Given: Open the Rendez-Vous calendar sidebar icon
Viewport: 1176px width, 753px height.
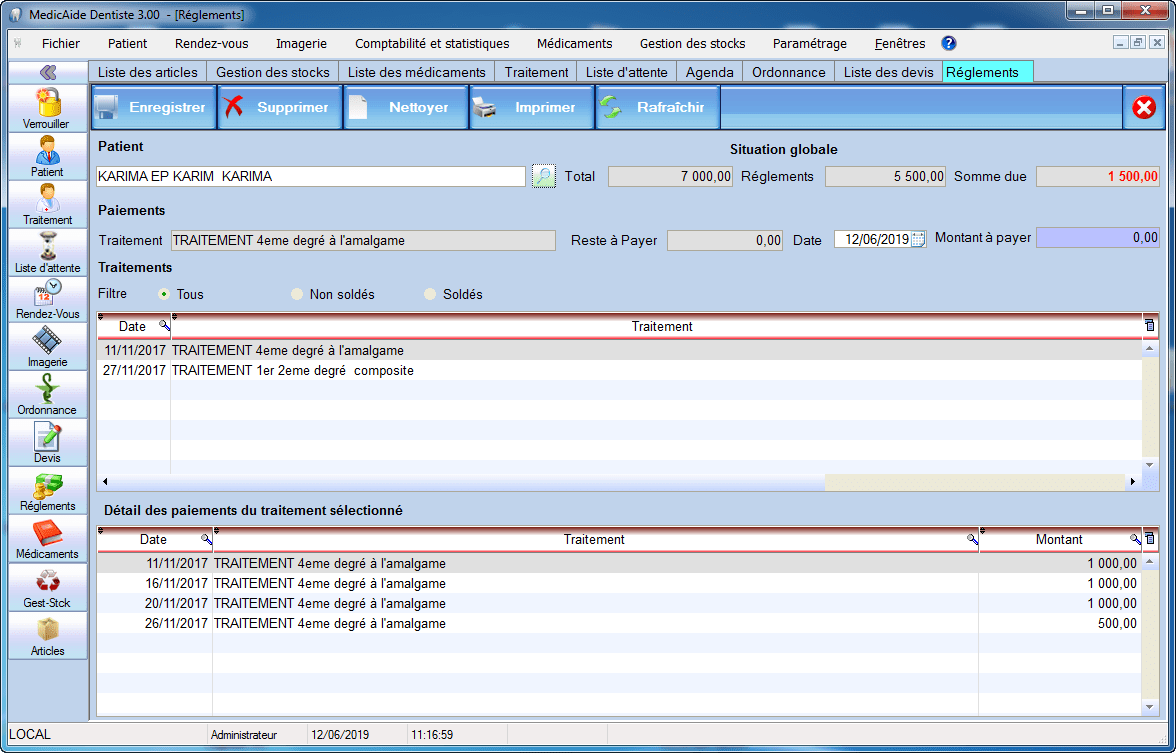Looking at the screenshot, I should 47,299.
